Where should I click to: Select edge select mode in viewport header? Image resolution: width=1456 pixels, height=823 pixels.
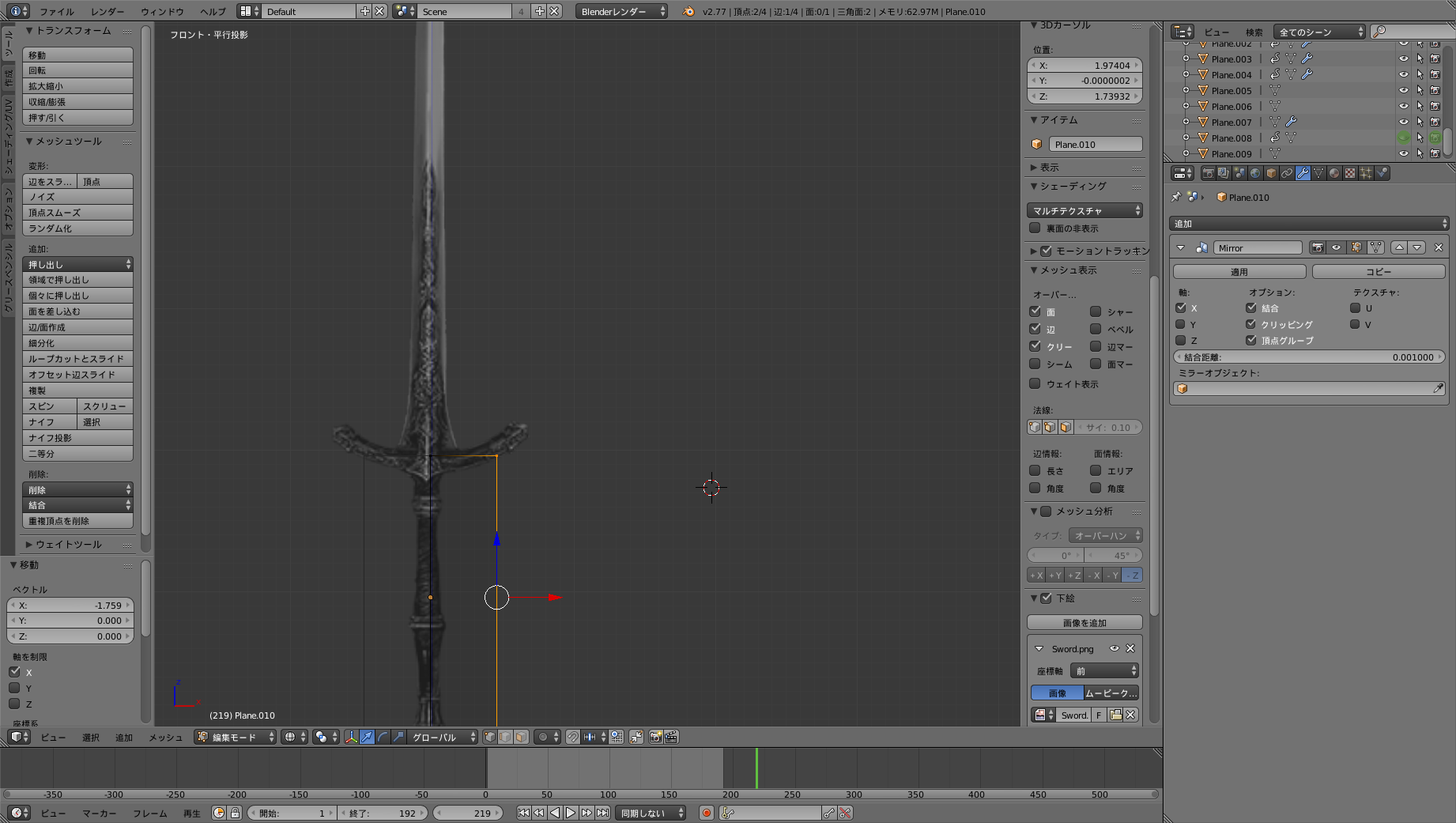pos(506,737)
